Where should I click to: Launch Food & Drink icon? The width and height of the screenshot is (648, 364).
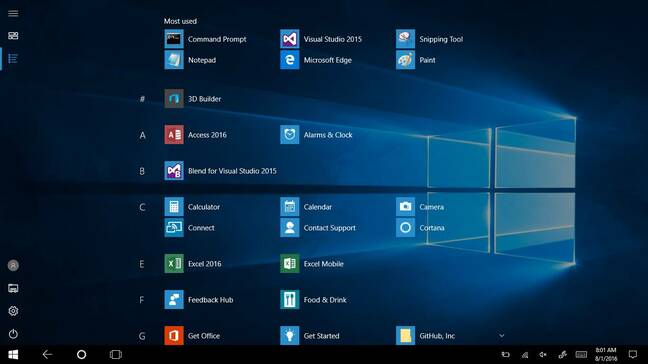click(290, 300)
